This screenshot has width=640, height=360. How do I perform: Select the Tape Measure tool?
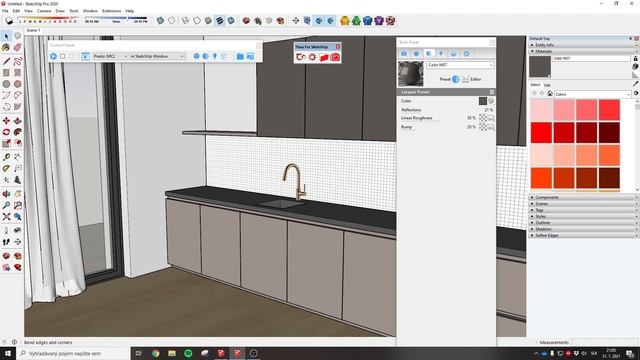[6, 157]
